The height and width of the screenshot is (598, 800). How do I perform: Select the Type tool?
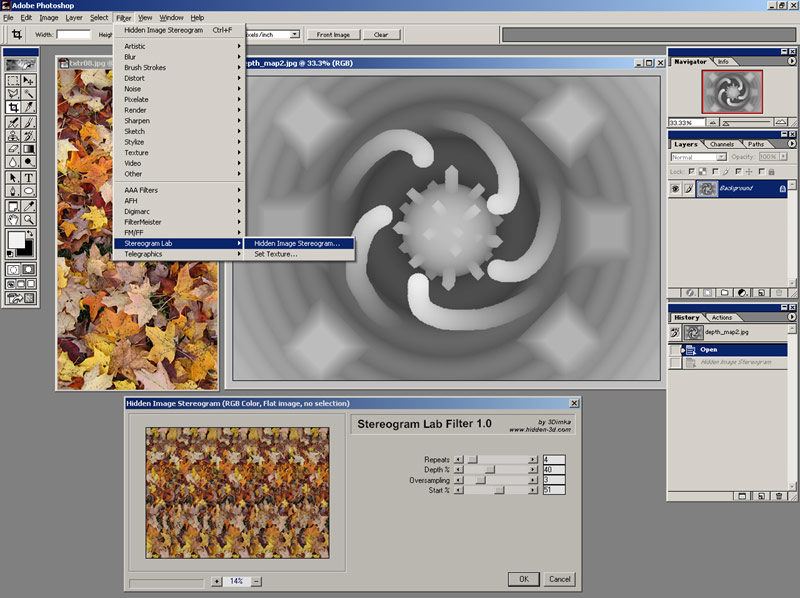(29, 178)
